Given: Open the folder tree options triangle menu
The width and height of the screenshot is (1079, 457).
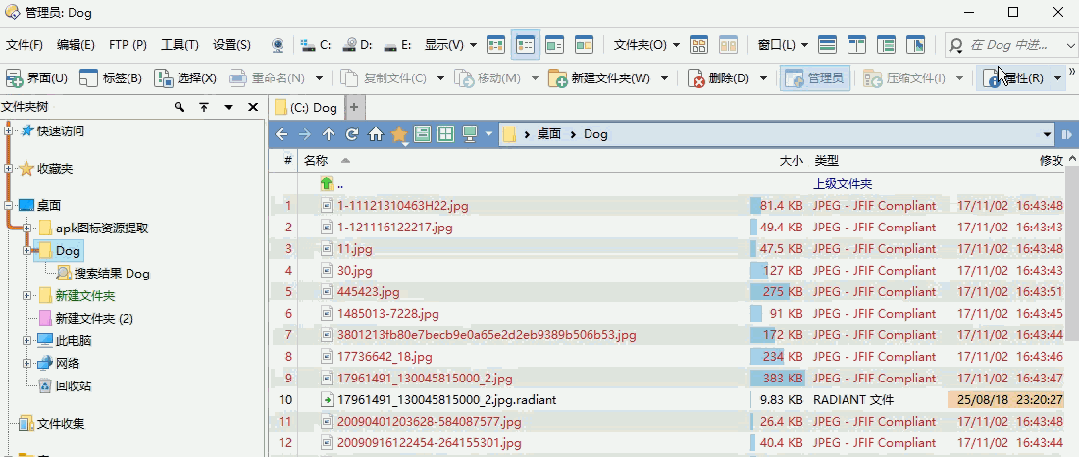Looking at the screenshot, I should 228,107.
